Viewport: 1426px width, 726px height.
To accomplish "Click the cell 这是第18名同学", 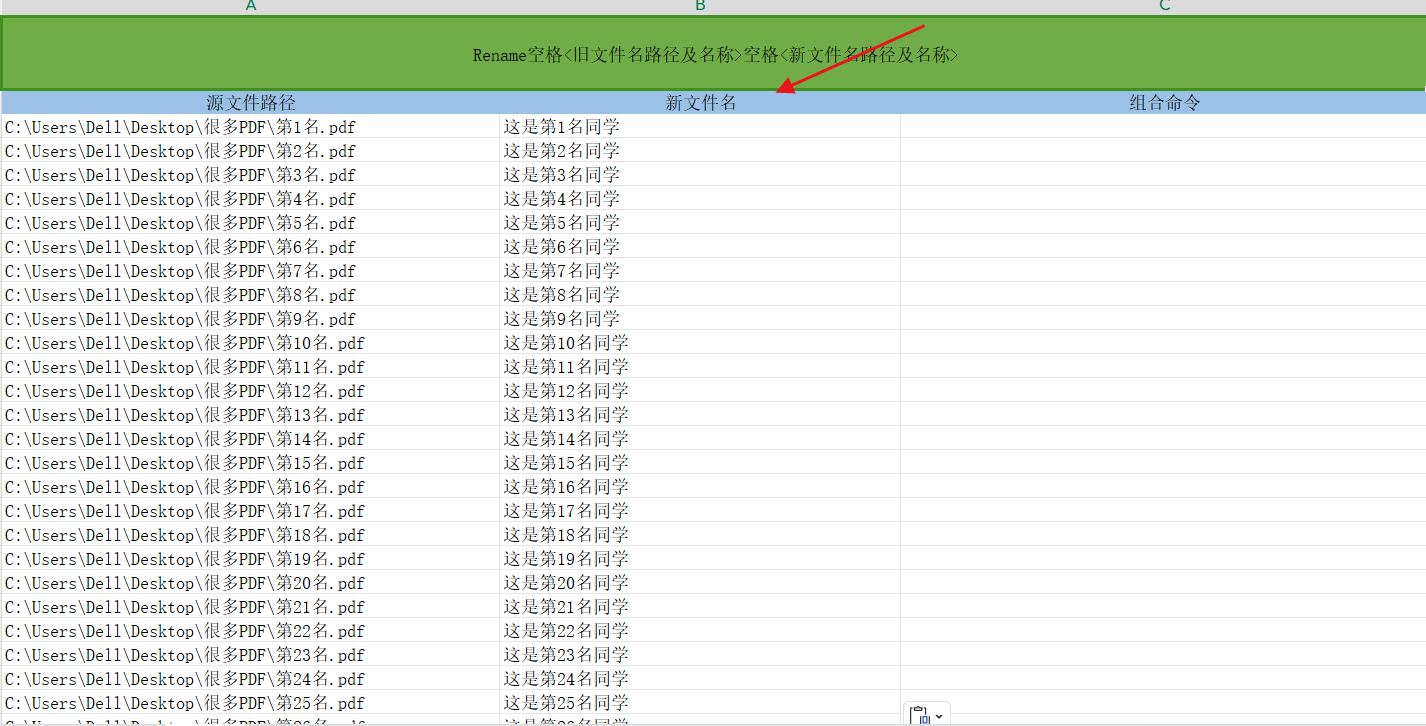I will pos(700,535).
